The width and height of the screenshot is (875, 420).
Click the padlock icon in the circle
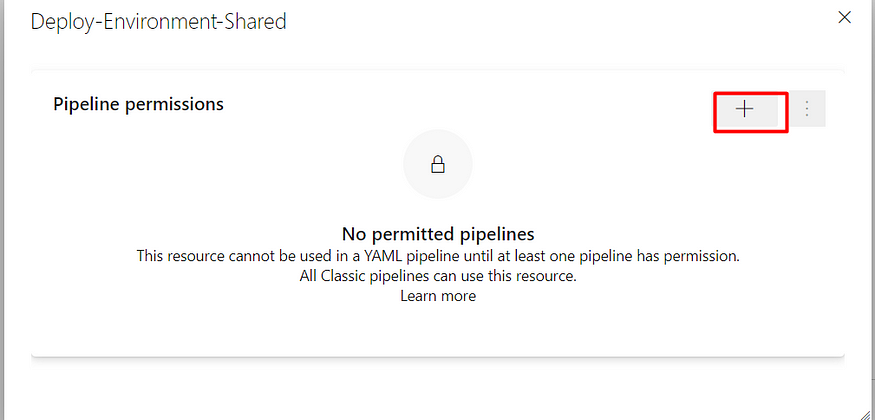pyautogui.click(x=438, y=165)
